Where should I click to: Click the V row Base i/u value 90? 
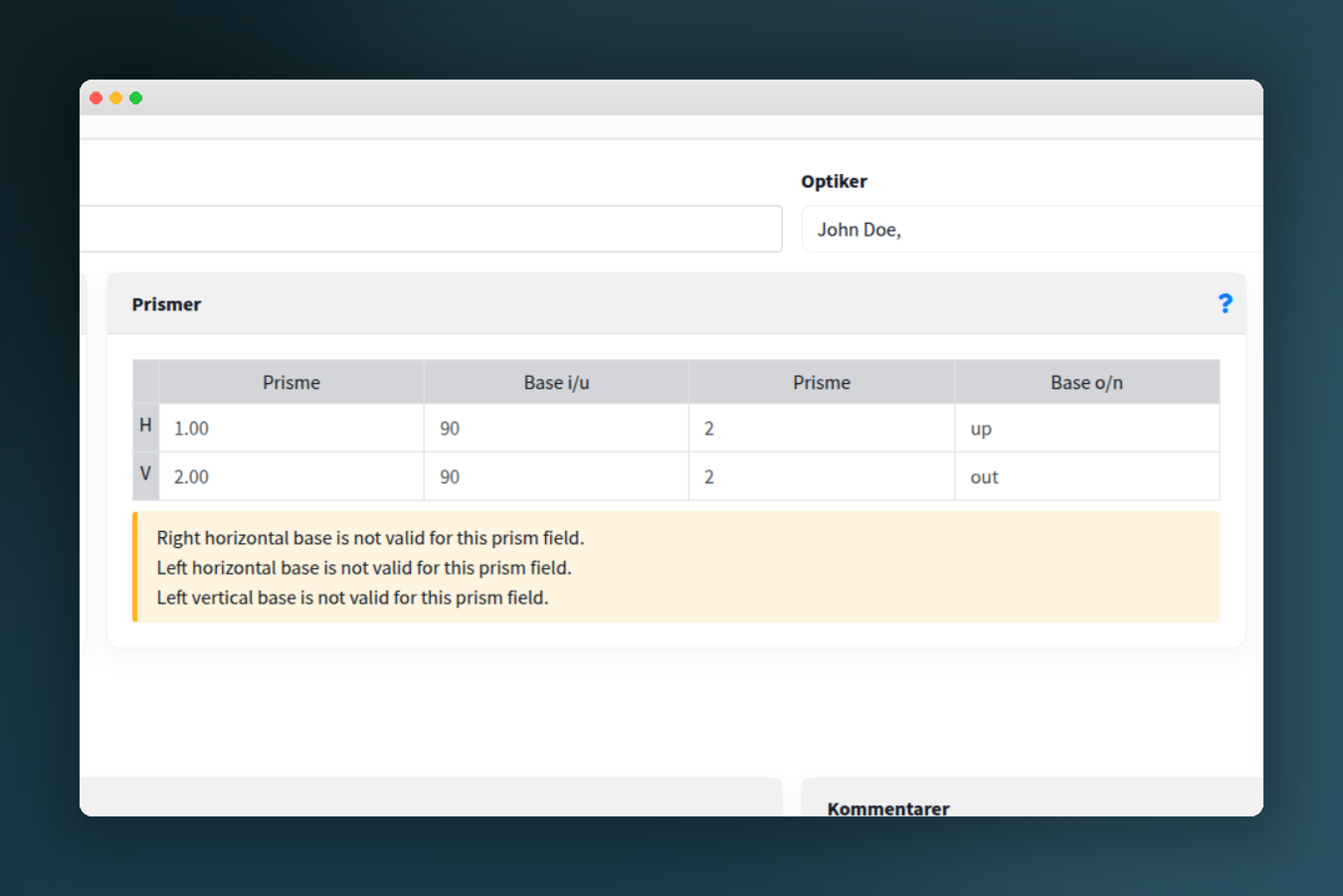556,477
